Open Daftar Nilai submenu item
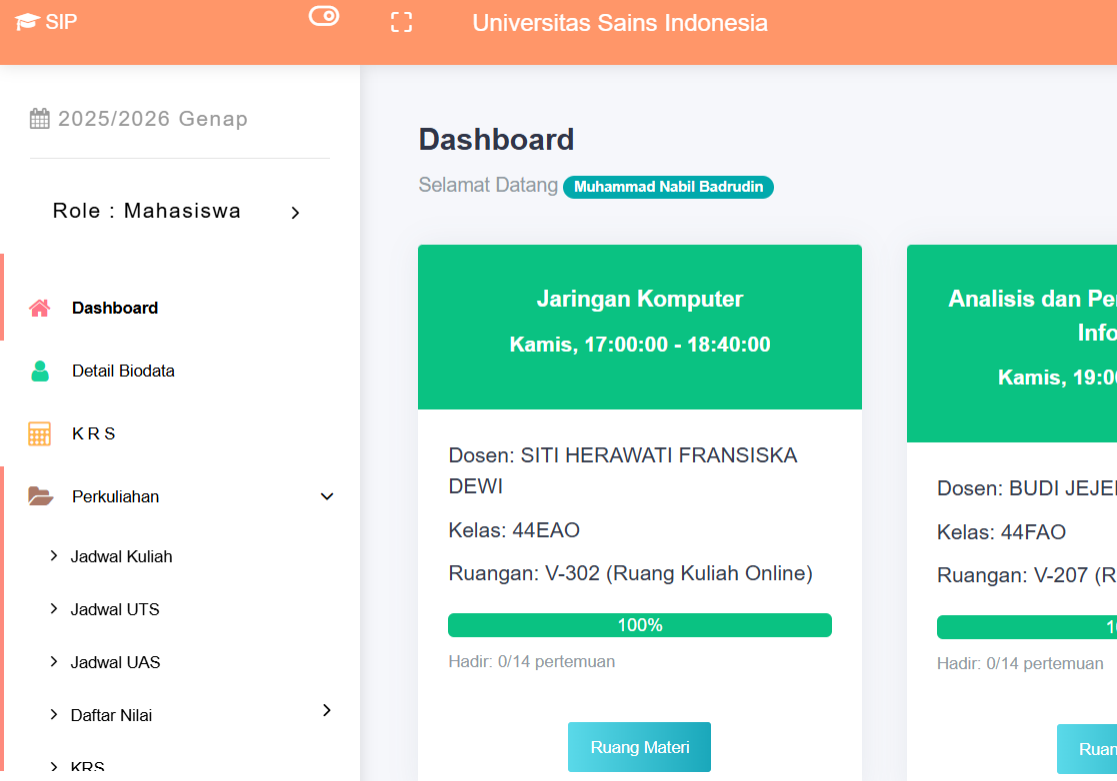This screenshot has width=1117, height=781. (x=111, y=715)
